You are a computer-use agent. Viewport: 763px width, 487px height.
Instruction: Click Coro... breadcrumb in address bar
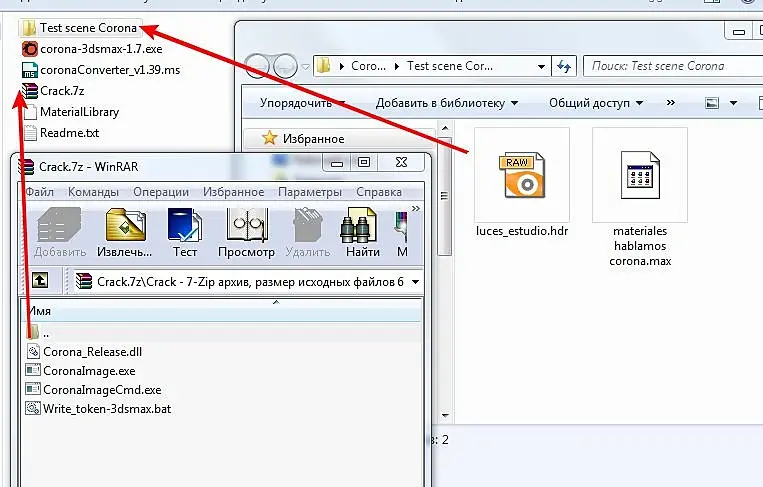tap(368, 66)
